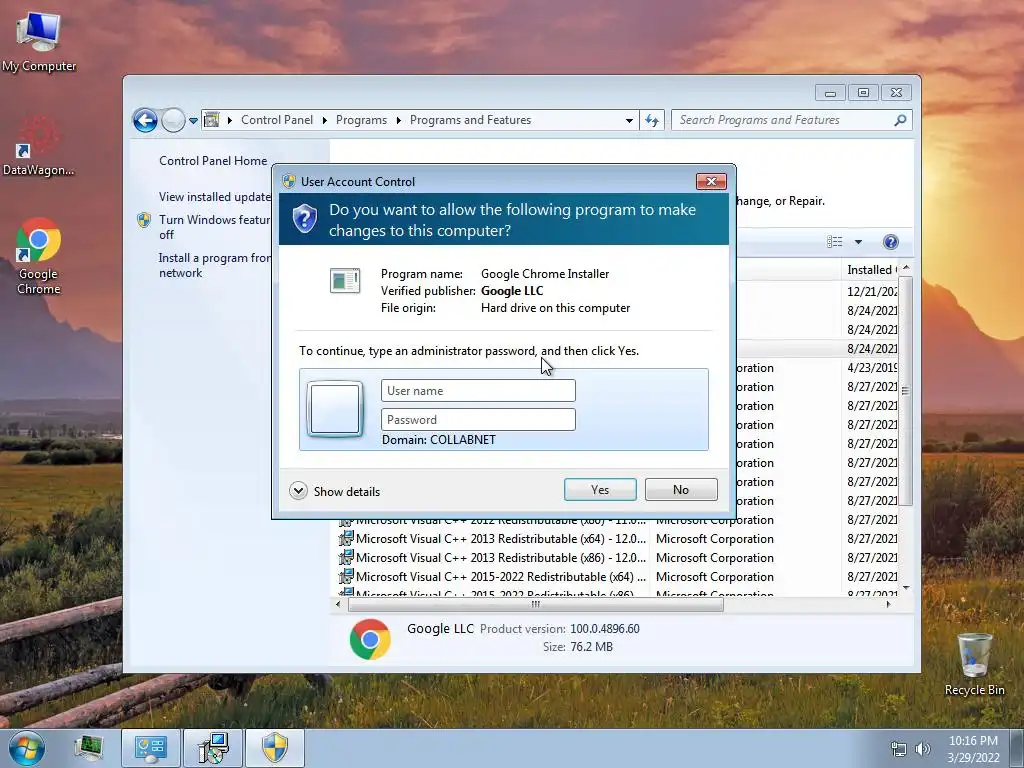Click the User name field
This screenshot has width=1024, height=768.
pos(478,391)
